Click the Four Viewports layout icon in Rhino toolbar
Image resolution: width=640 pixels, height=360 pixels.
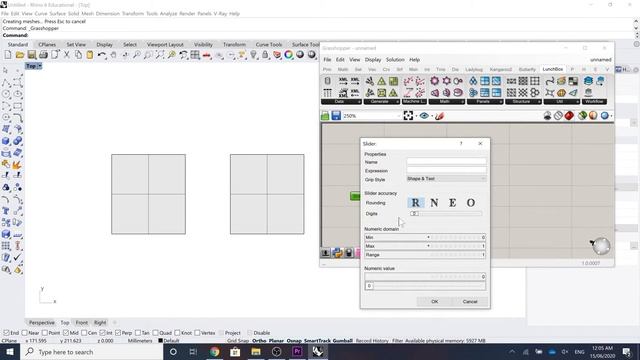(195, 55)
